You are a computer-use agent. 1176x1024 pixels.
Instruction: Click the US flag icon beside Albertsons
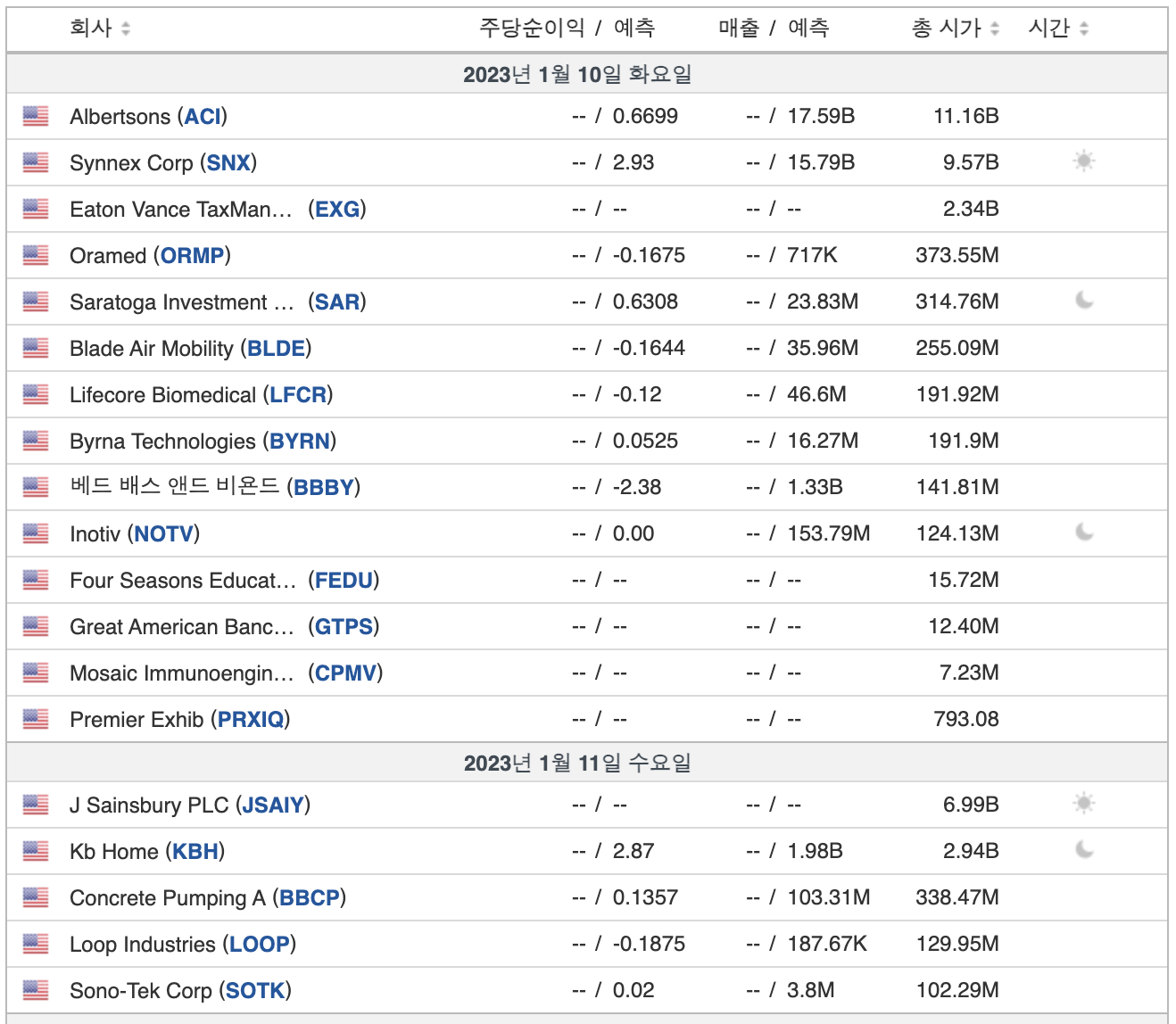(x=36, y=116)
